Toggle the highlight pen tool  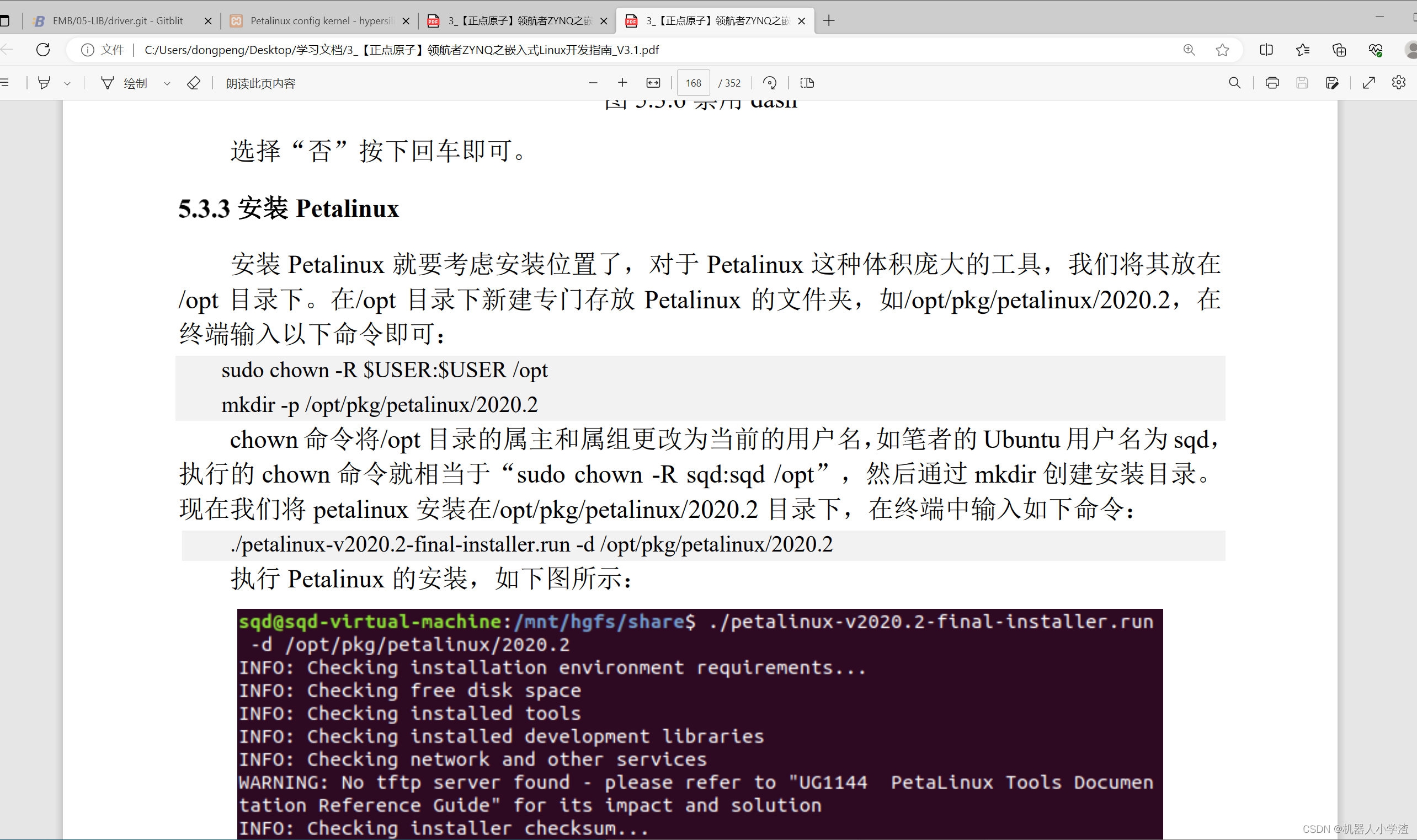click(x=44, y=83)
